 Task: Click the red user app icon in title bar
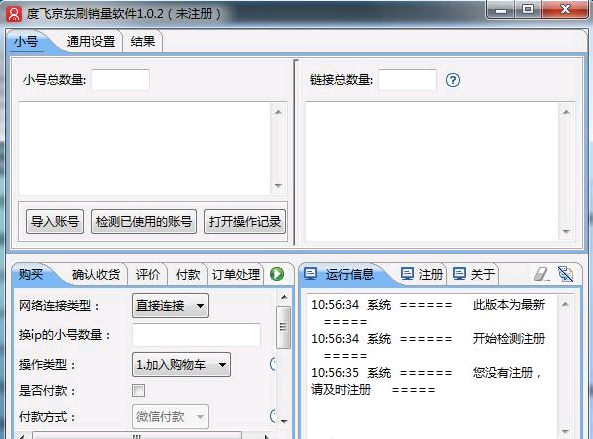[14, 14]
